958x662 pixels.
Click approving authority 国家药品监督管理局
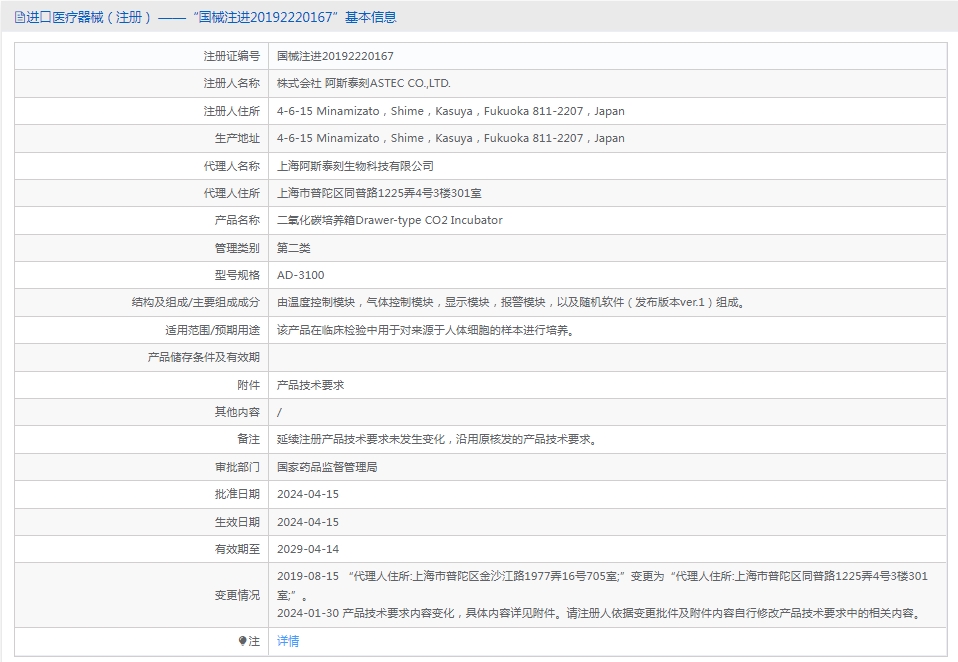327,467
